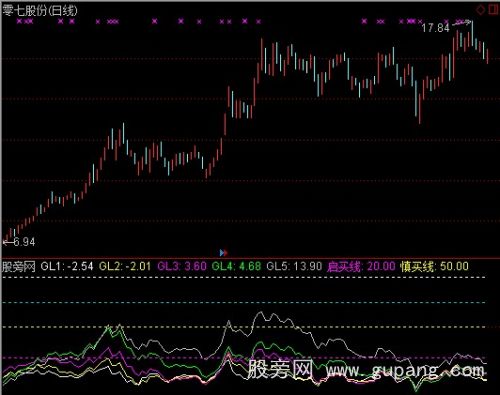Select the GL4: 4.68 indicator value
Screen dimensions: 500x395
click(236, 267)
